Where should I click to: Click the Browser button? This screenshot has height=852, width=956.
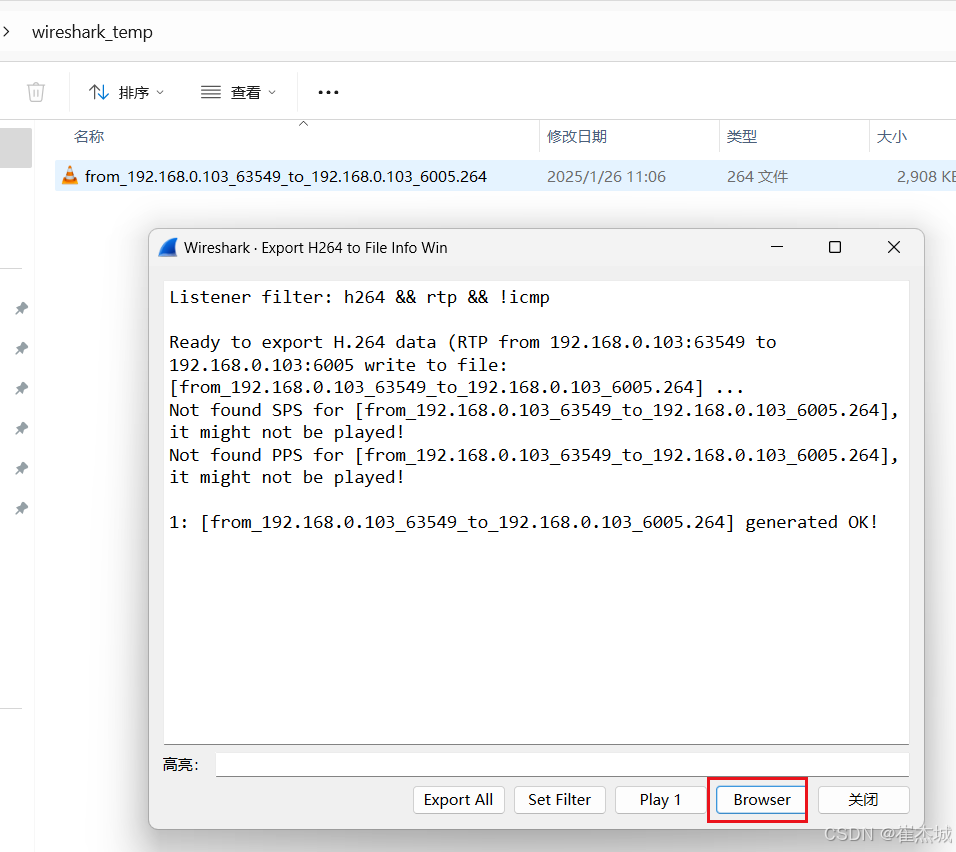point(762,800)
